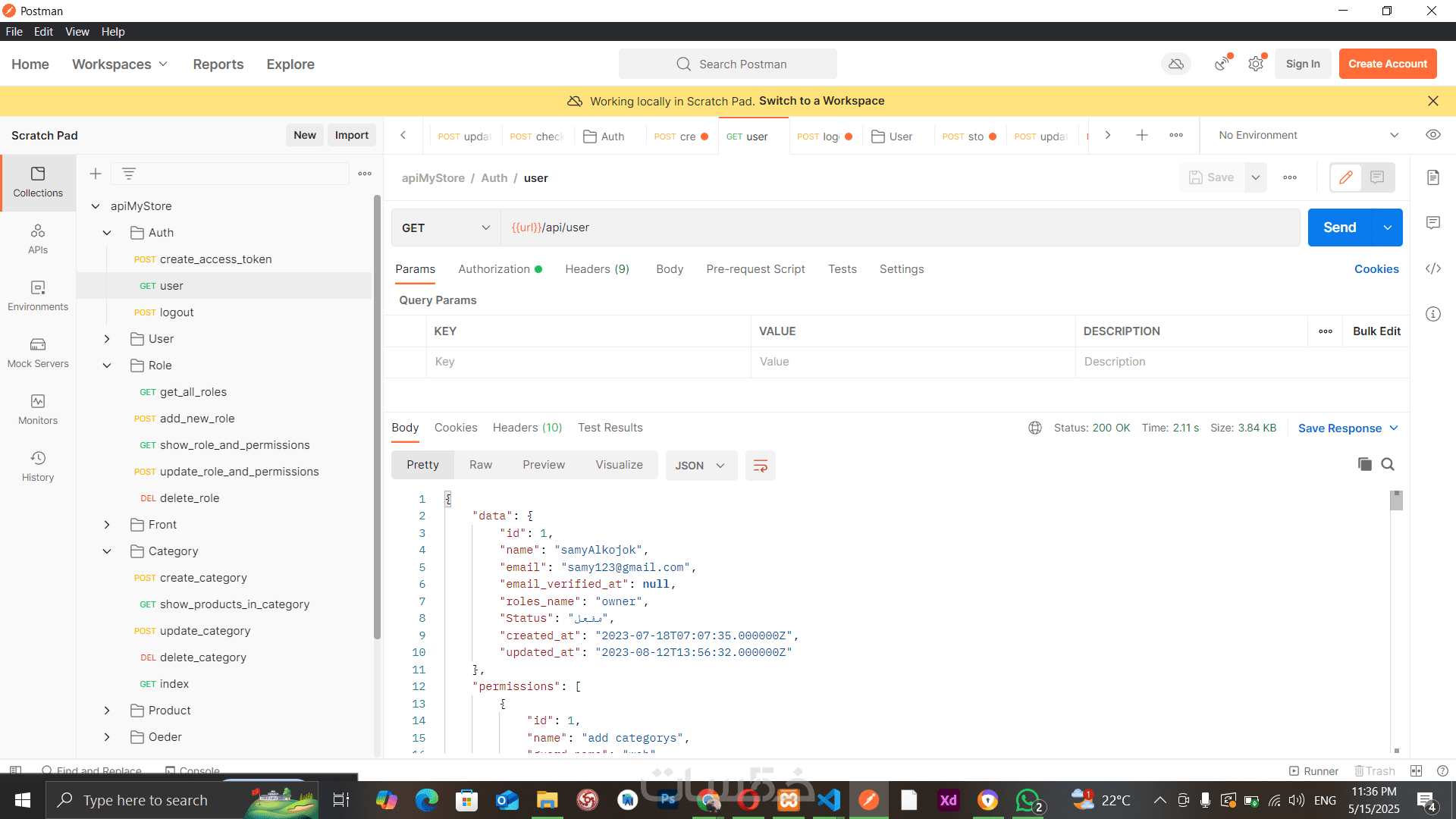The width and height of the screenshot is (1456, 819).
Task: Open History in the sidebar
Action: [38, 466]
